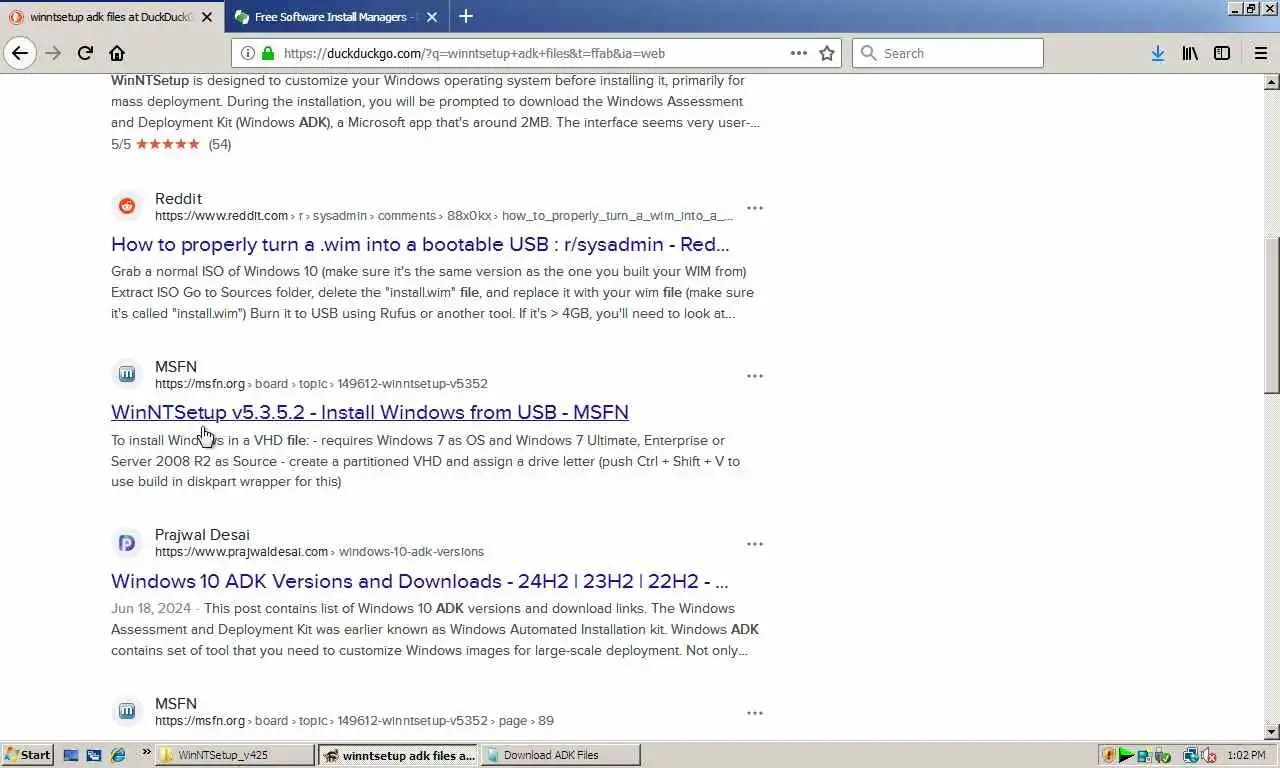The width and height of the screenshot is (1280, 768).
Task: Click the green padlock security icon
Action: click(x=267, y=53)
